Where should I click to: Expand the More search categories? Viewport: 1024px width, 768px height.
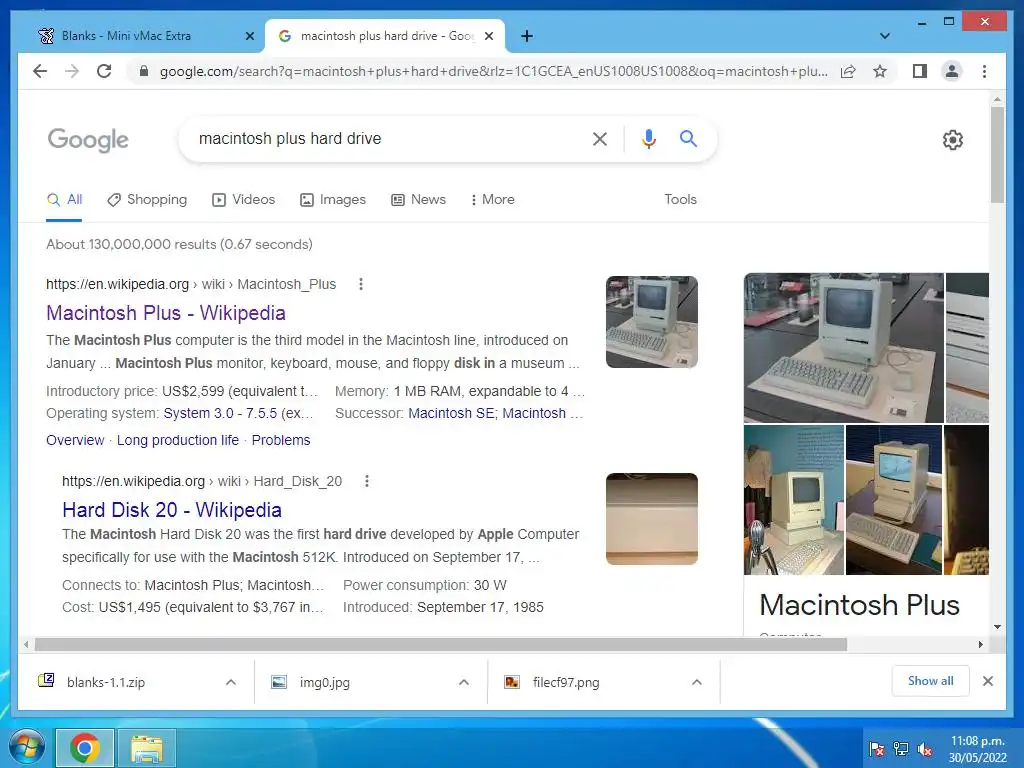click(492, 199)
